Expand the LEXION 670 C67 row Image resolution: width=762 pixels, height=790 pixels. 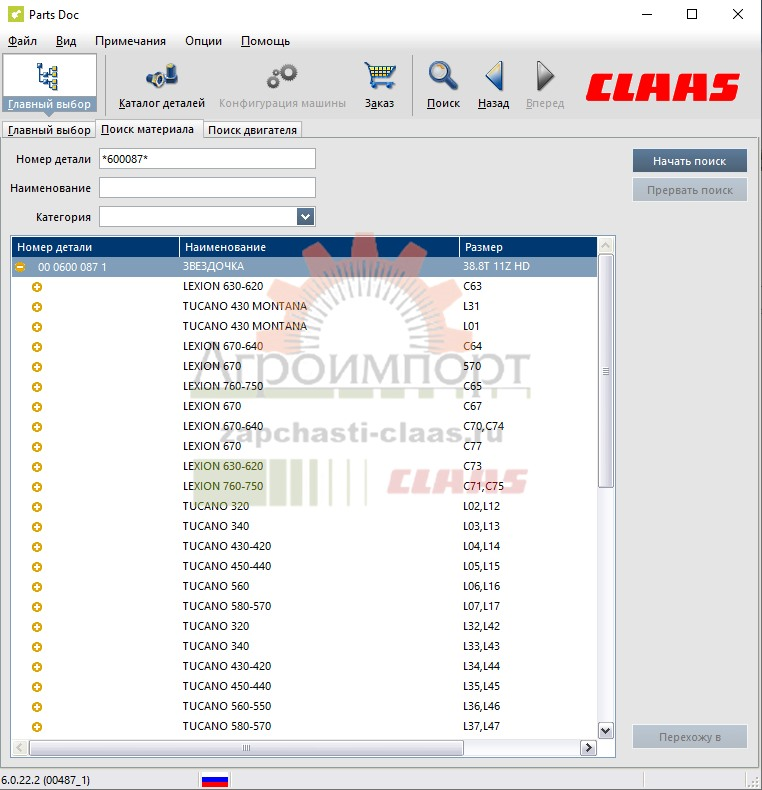coord(37,407)
